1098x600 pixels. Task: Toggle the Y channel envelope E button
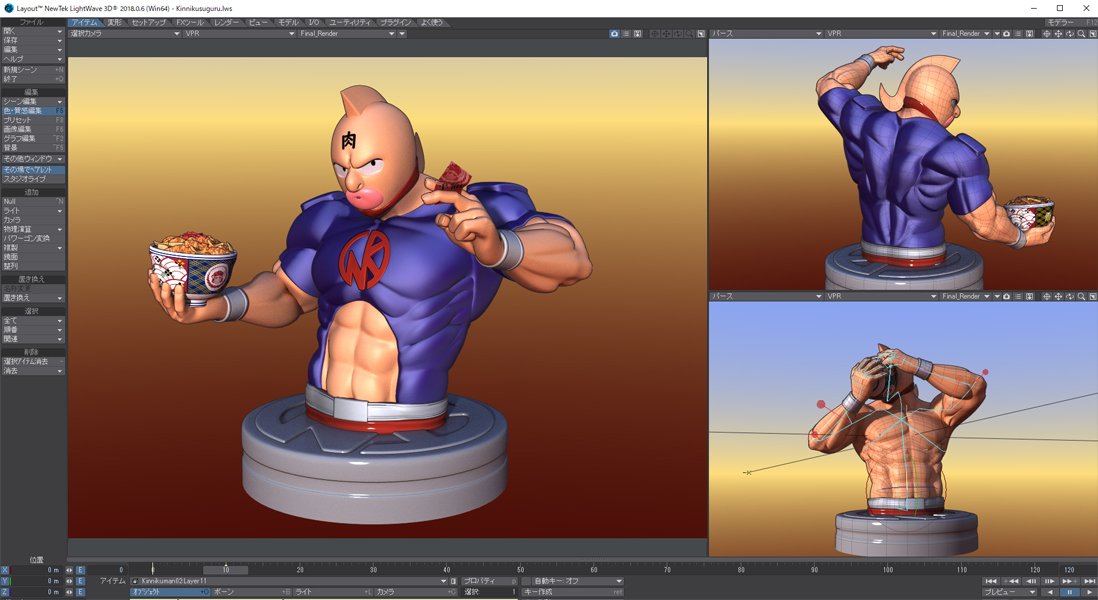tap(80, 581)
